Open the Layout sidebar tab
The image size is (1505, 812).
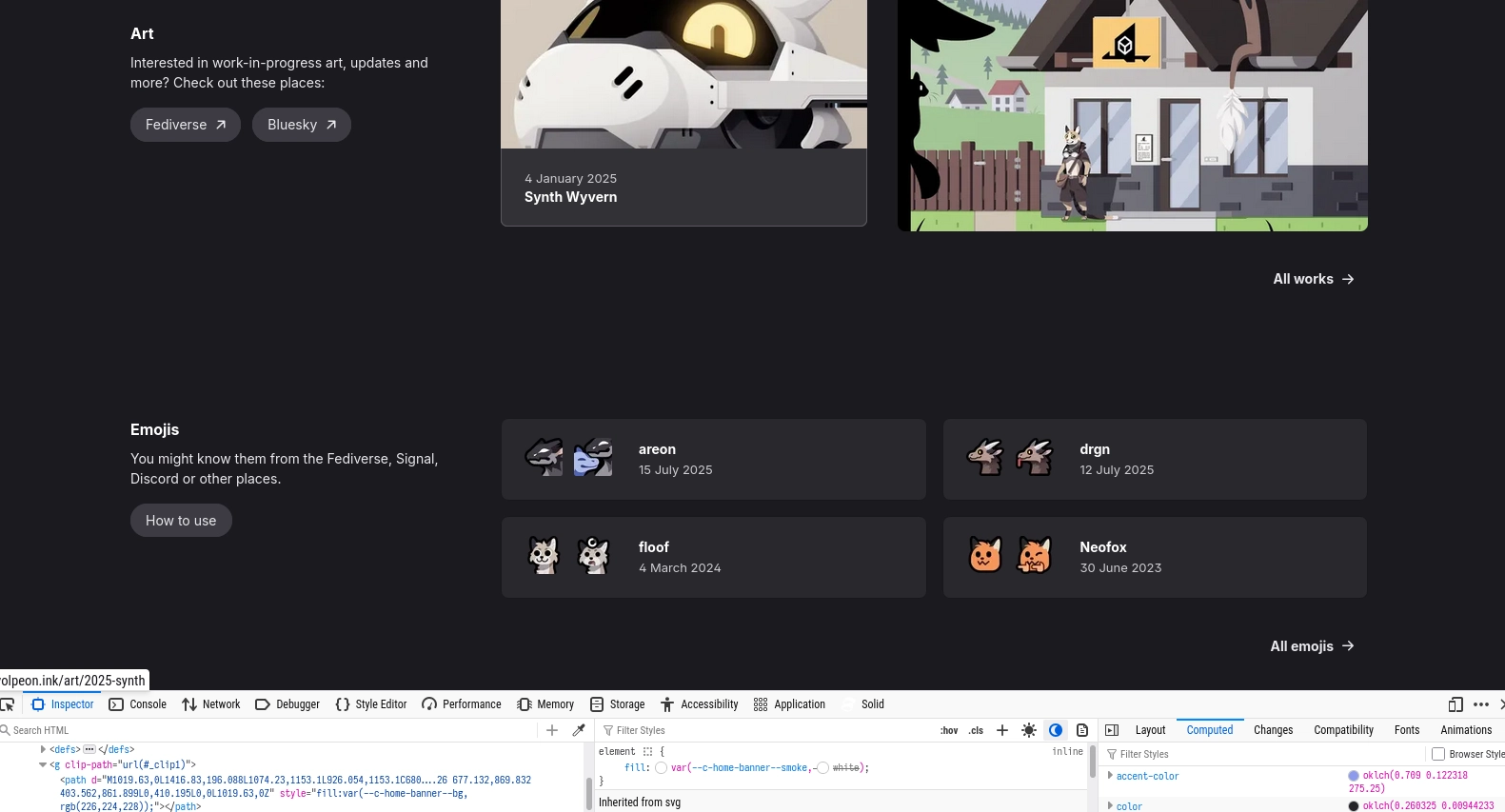pyautogui.click(x=1150, y=730)
